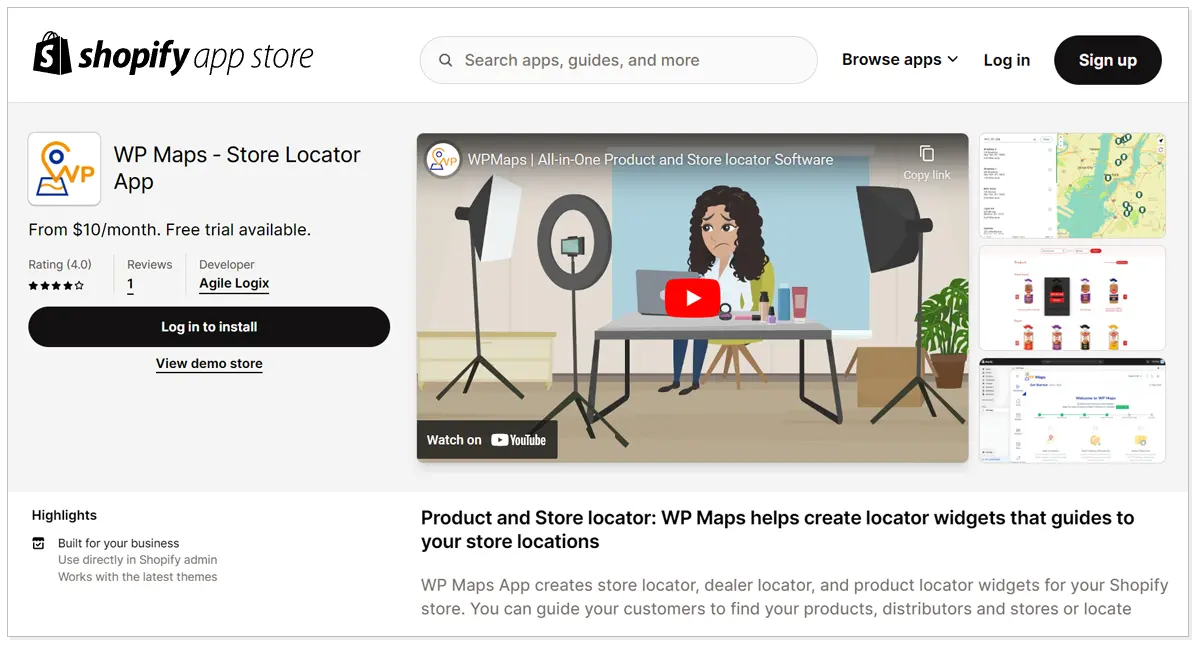This screenshot has height=650, width=1200.
Task: Click the Built for your business icon
Action: point(39,544)
